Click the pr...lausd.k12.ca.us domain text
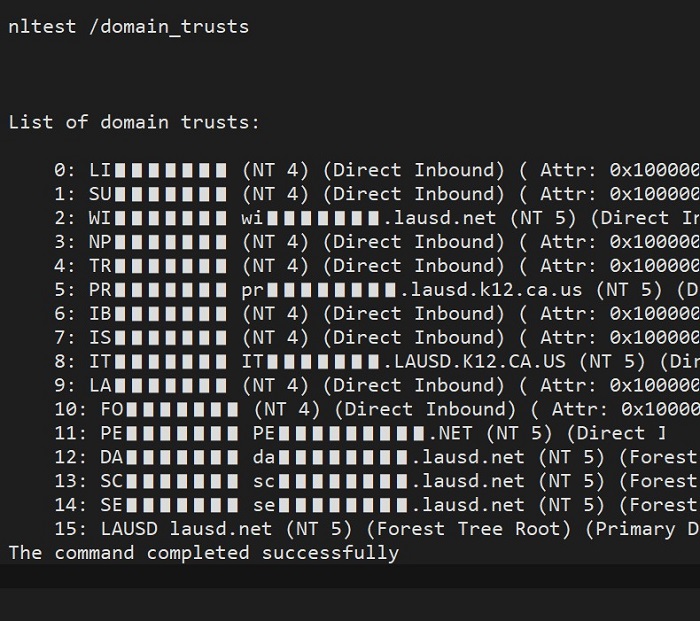700x621 pixels. point(412,290)
